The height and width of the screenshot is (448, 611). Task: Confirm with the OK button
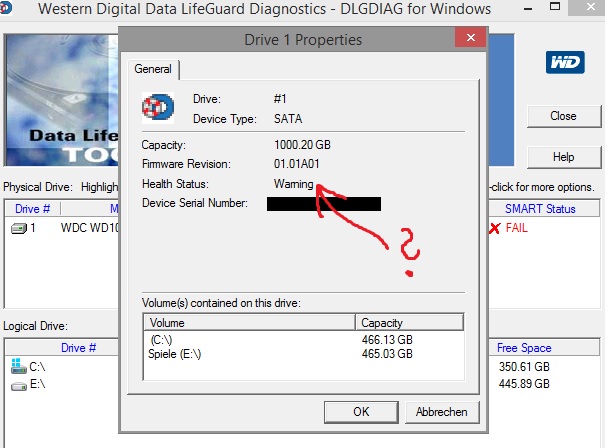point(361,412)
